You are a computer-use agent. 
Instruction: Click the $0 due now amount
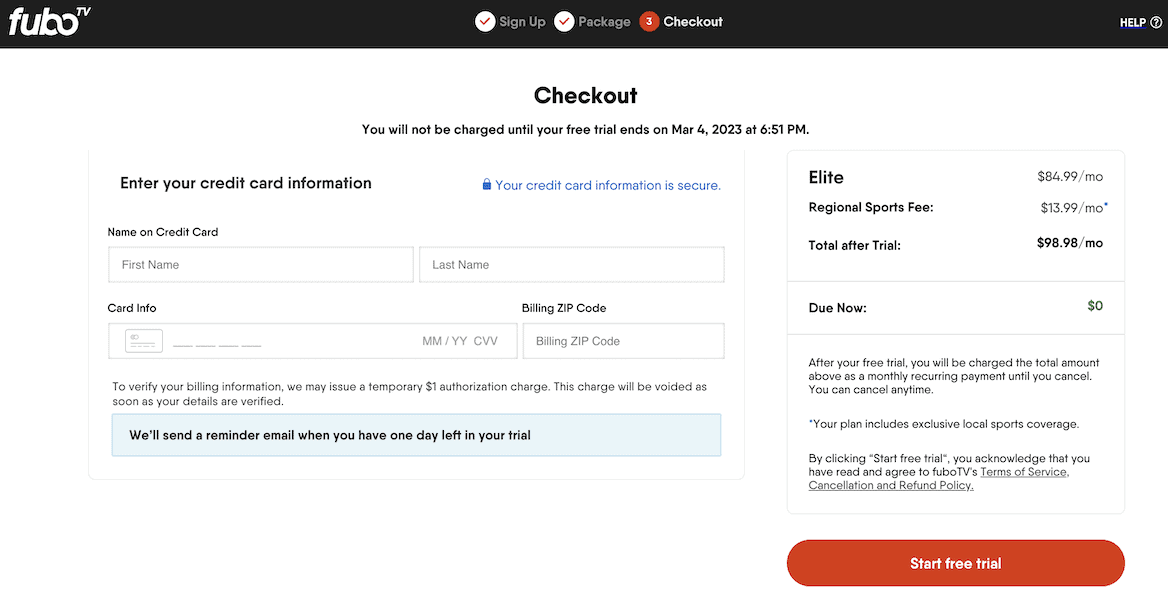click(1095, 306)
